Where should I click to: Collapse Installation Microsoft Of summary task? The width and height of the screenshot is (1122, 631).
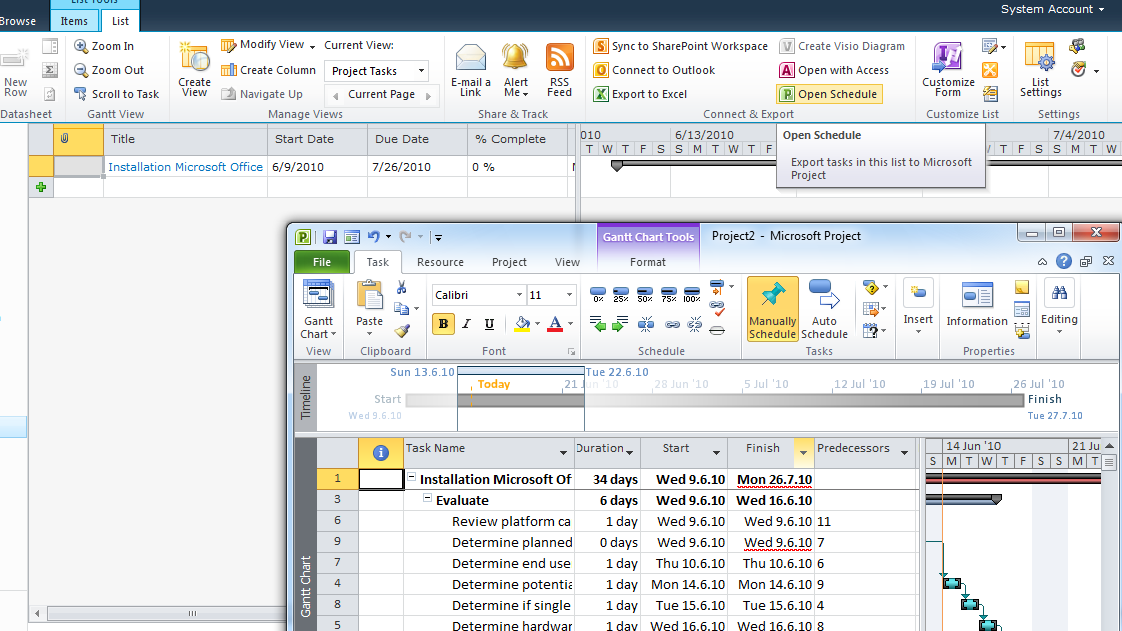tap(411, 476)
